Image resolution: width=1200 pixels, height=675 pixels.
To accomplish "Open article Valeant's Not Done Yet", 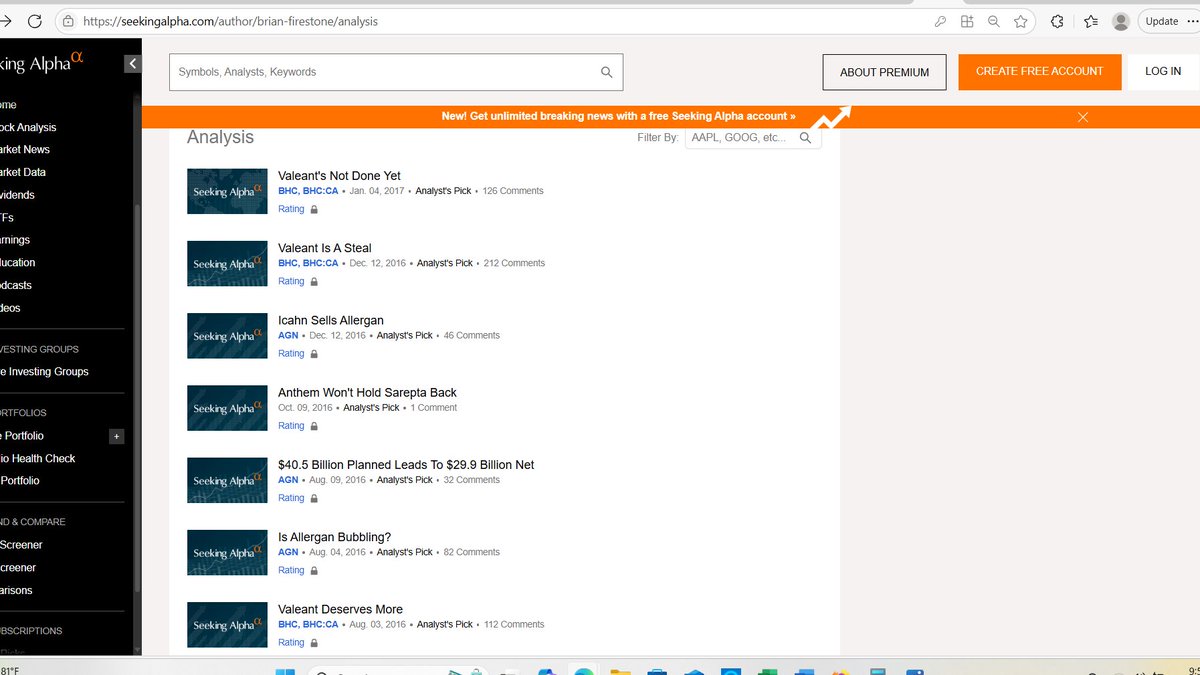I will pos(339,176).
